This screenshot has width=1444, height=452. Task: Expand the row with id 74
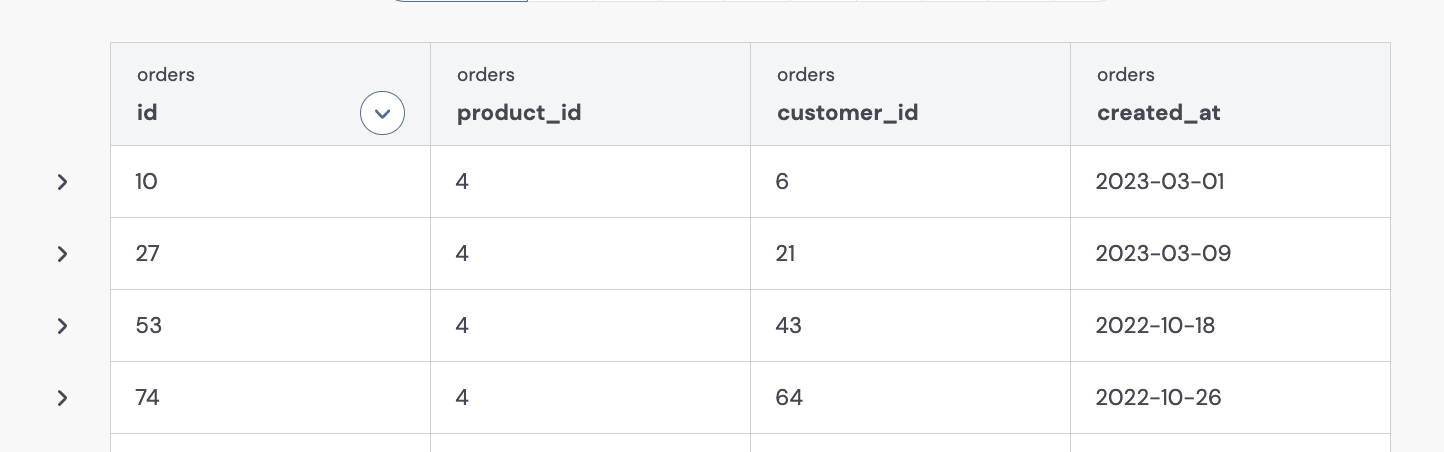(62, 398)
